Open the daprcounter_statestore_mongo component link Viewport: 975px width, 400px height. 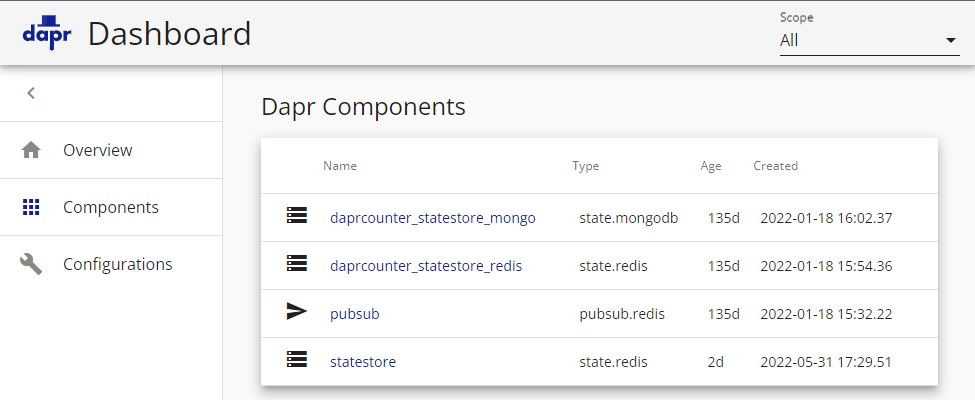(432, 217)
